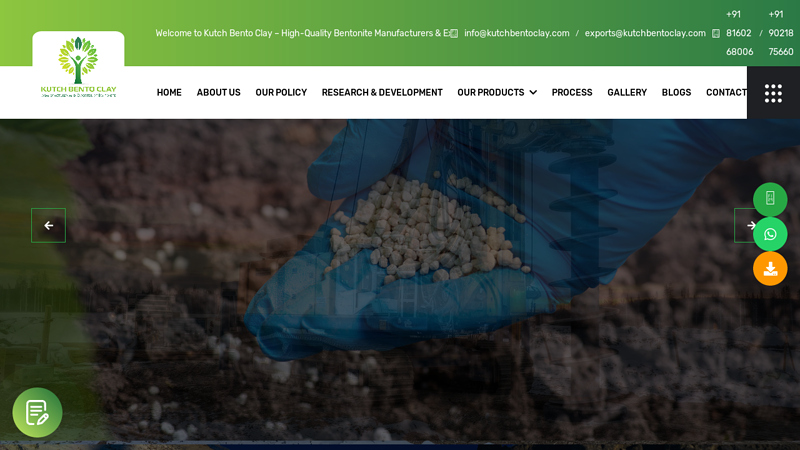Go to the About Us page
The height and width of the screenshot is (450, 800).
(218, 92)
